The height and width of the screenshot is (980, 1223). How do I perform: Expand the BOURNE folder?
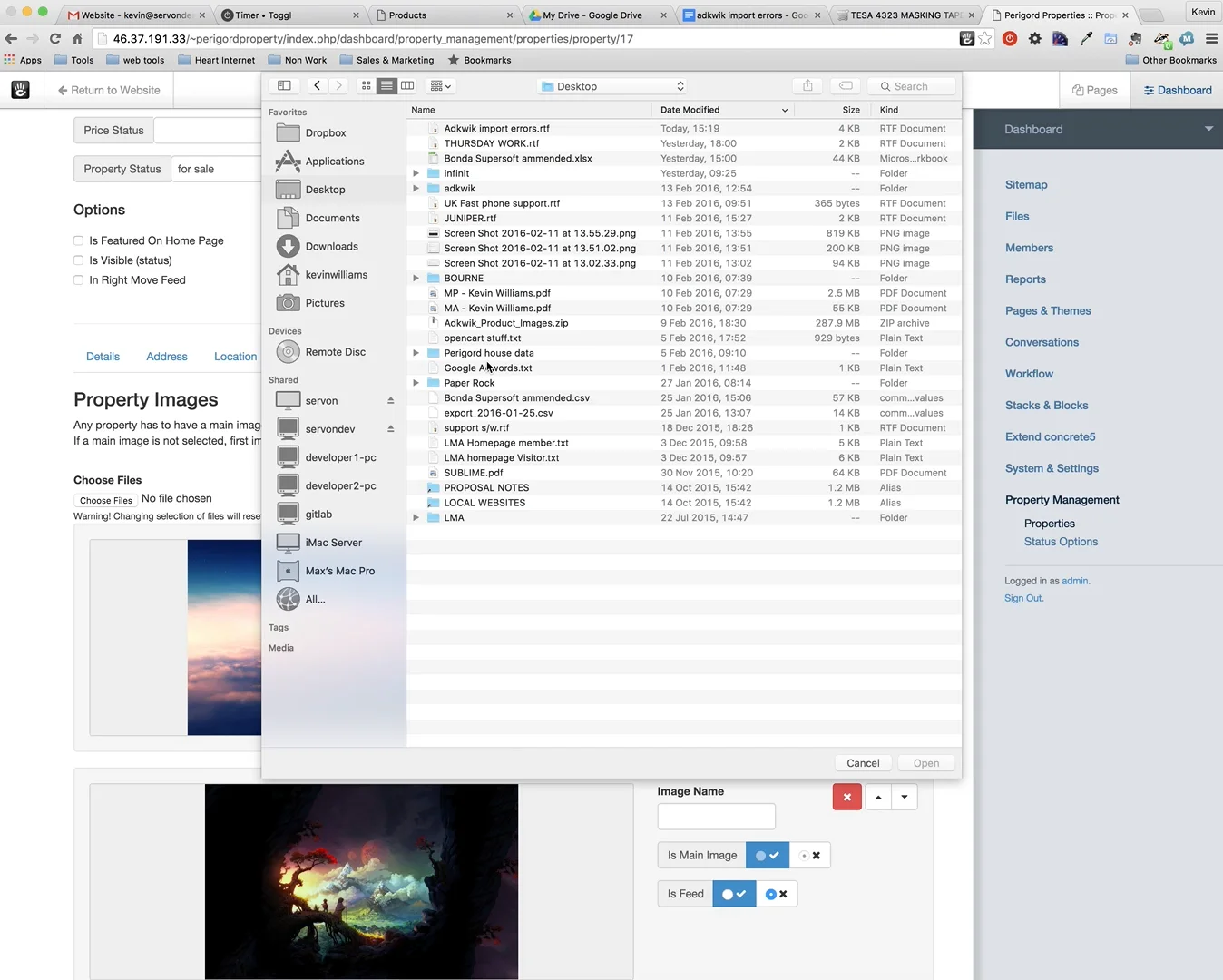pos(416,279)
